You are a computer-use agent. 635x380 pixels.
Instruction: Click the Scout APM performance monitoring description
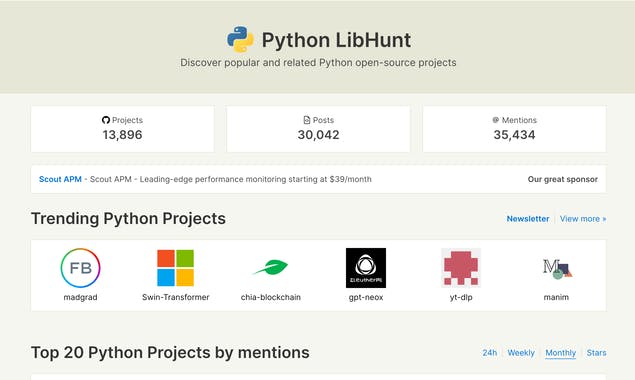pyautogui.click(x=230, y=179)
